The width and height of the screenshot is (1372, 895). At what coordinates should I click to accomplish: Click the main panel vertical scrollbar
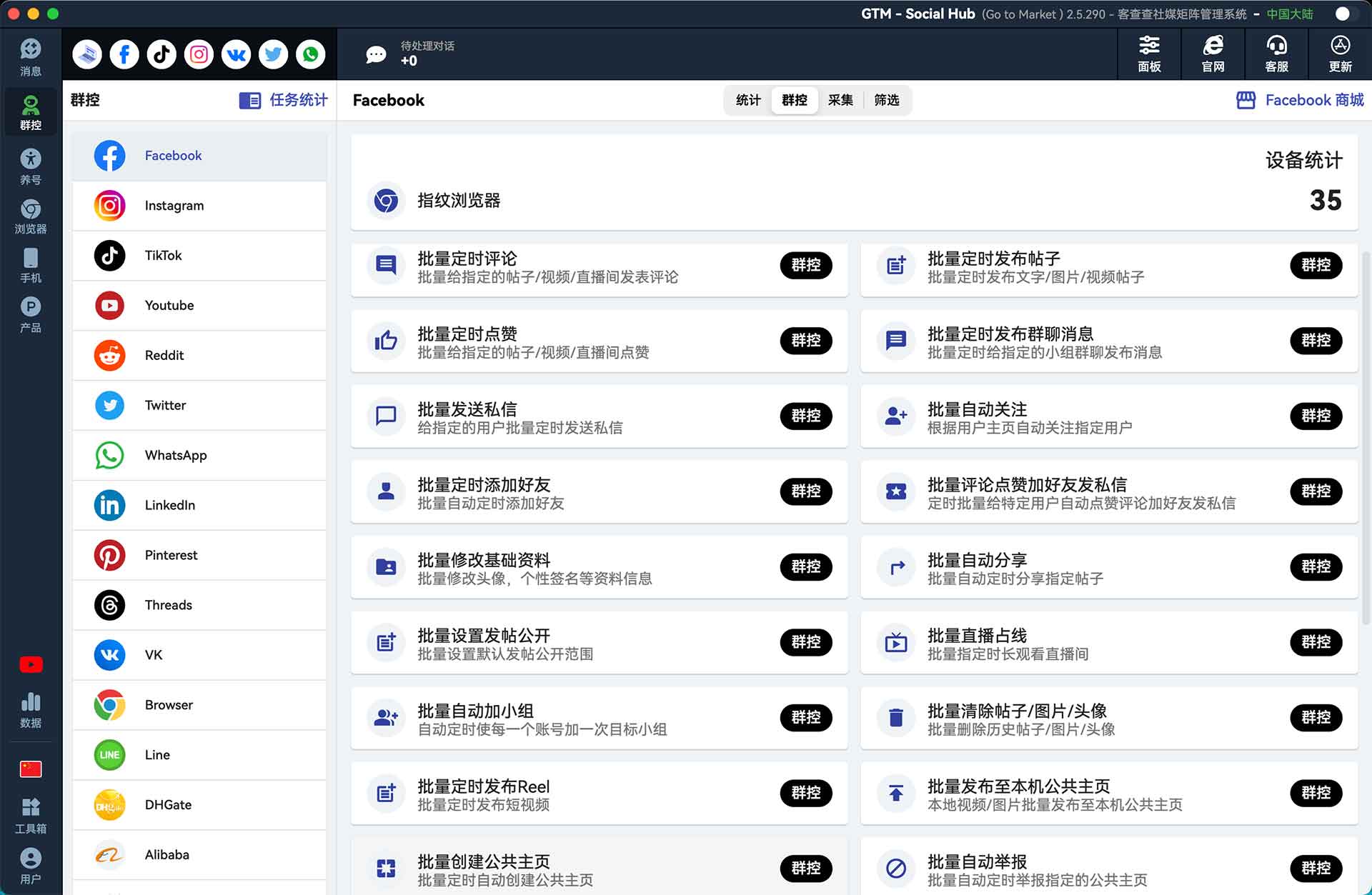click(1366, 437)
